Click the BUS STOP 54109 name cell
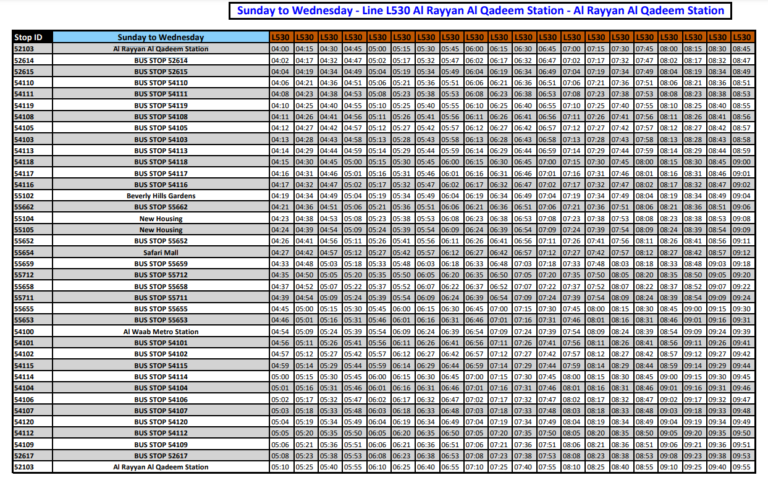Viewport: 768px width, 483px height. click(161, 445)
